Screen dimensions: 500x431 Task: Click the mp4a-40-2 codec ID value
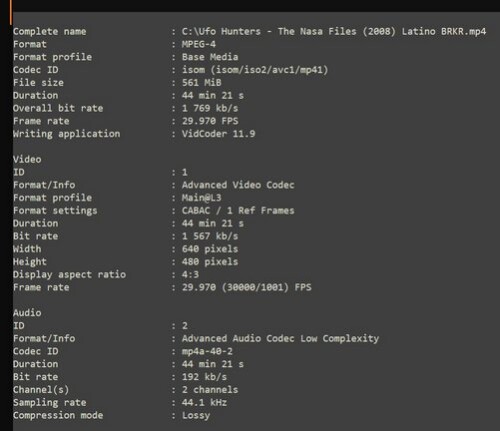207,351
